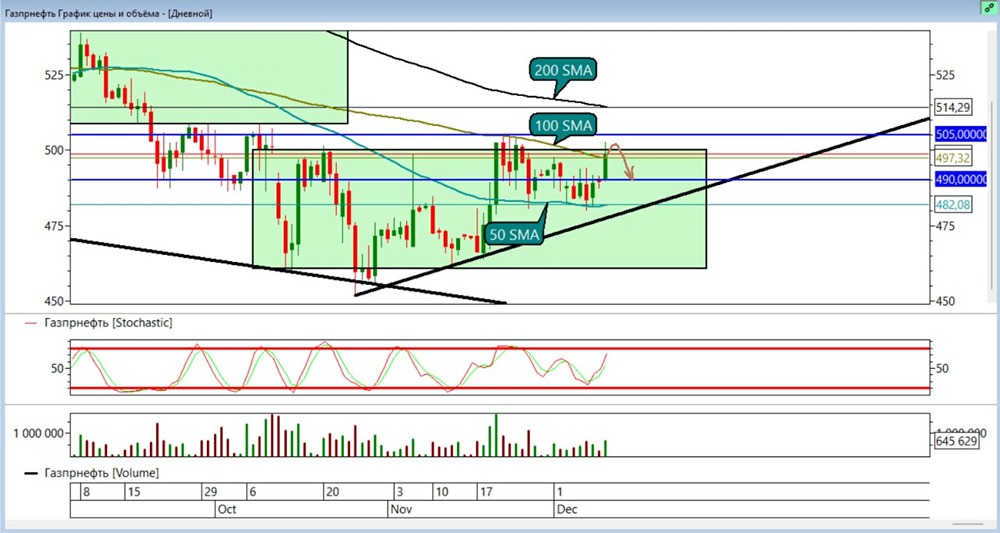
Task: Click the 490,00000 blue level label
Action: [961, 180]
